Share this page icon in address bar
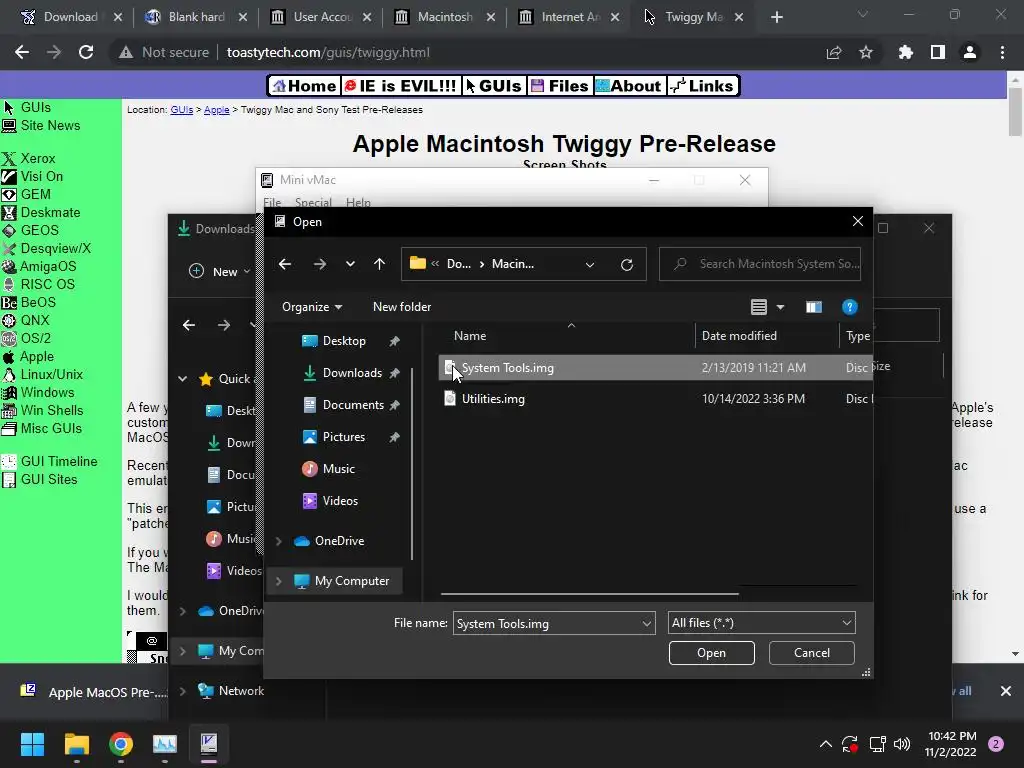1024x768 pixels. pos(834,53)
